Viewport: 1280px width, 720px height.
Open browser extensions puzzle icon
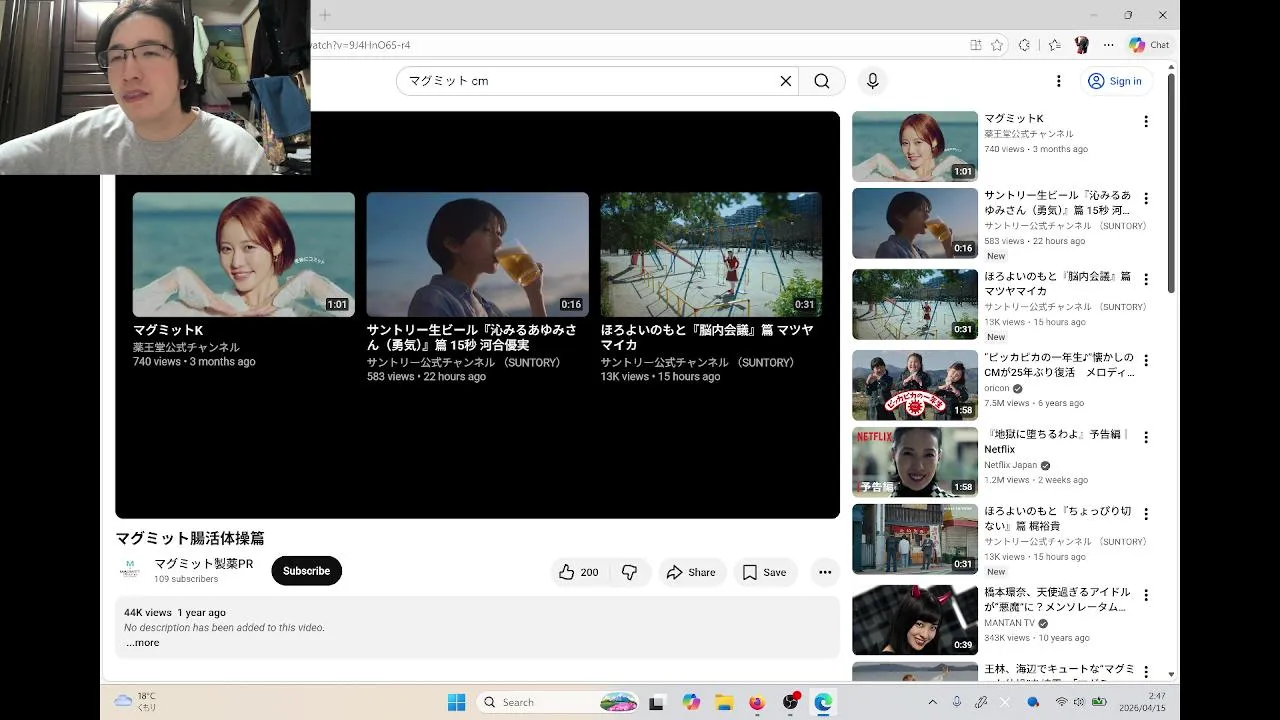pyautogui.click(x=1024, y=45)
